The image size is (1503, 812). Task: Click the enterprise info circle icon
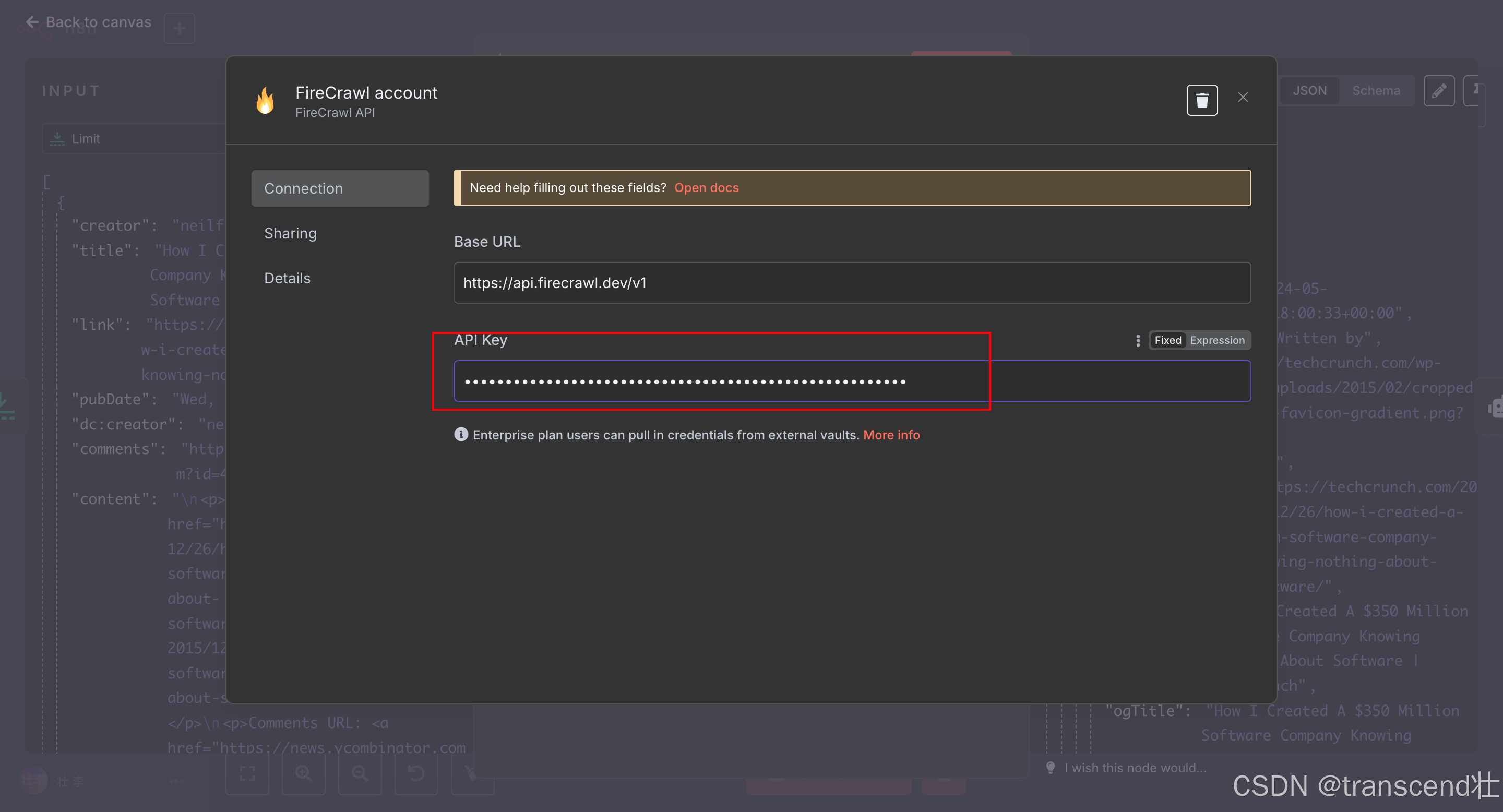click(461, 435)
